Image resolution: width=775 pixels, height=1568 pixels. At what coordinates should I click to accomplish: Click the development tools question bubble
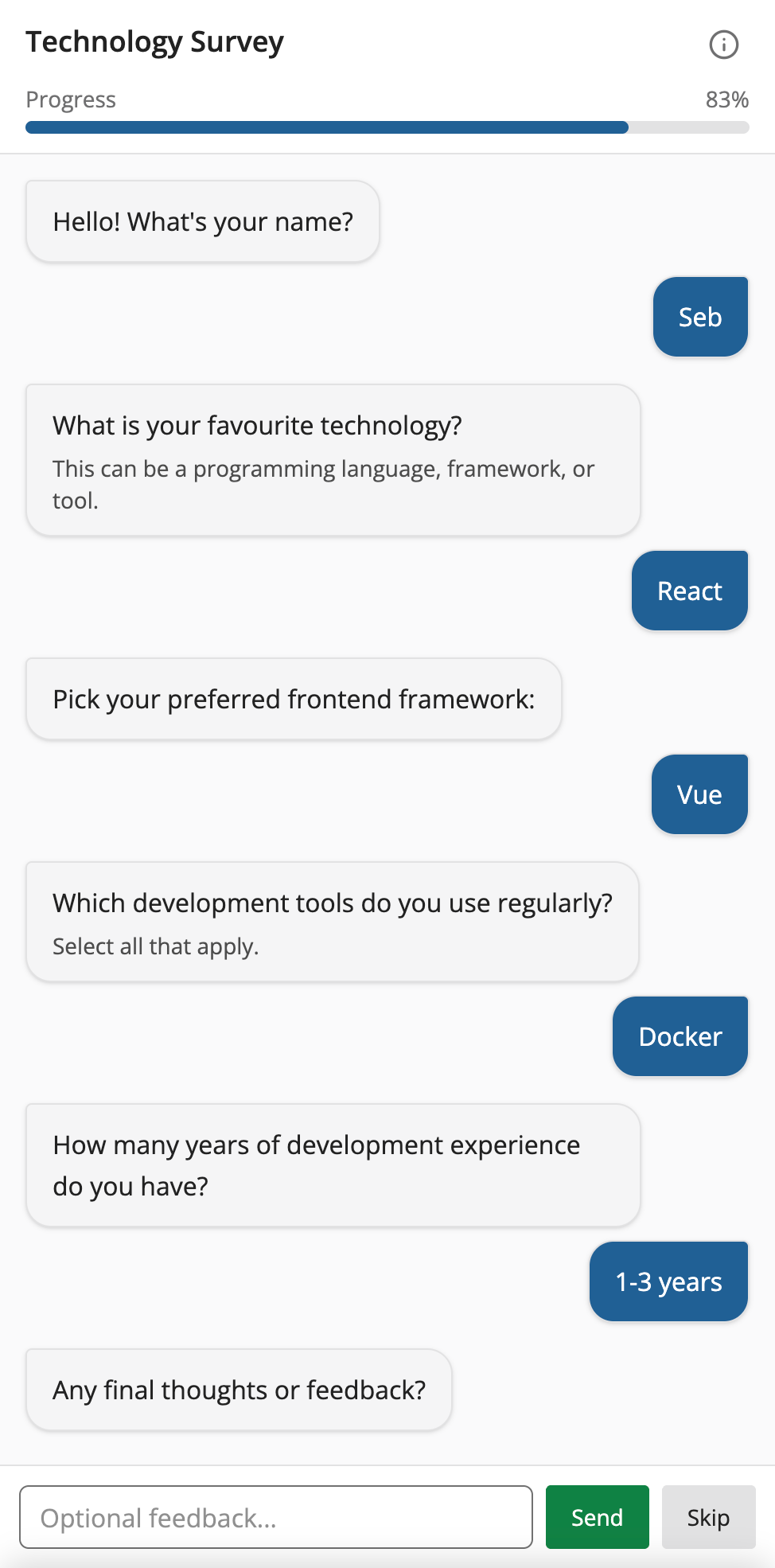coord(333,922)
